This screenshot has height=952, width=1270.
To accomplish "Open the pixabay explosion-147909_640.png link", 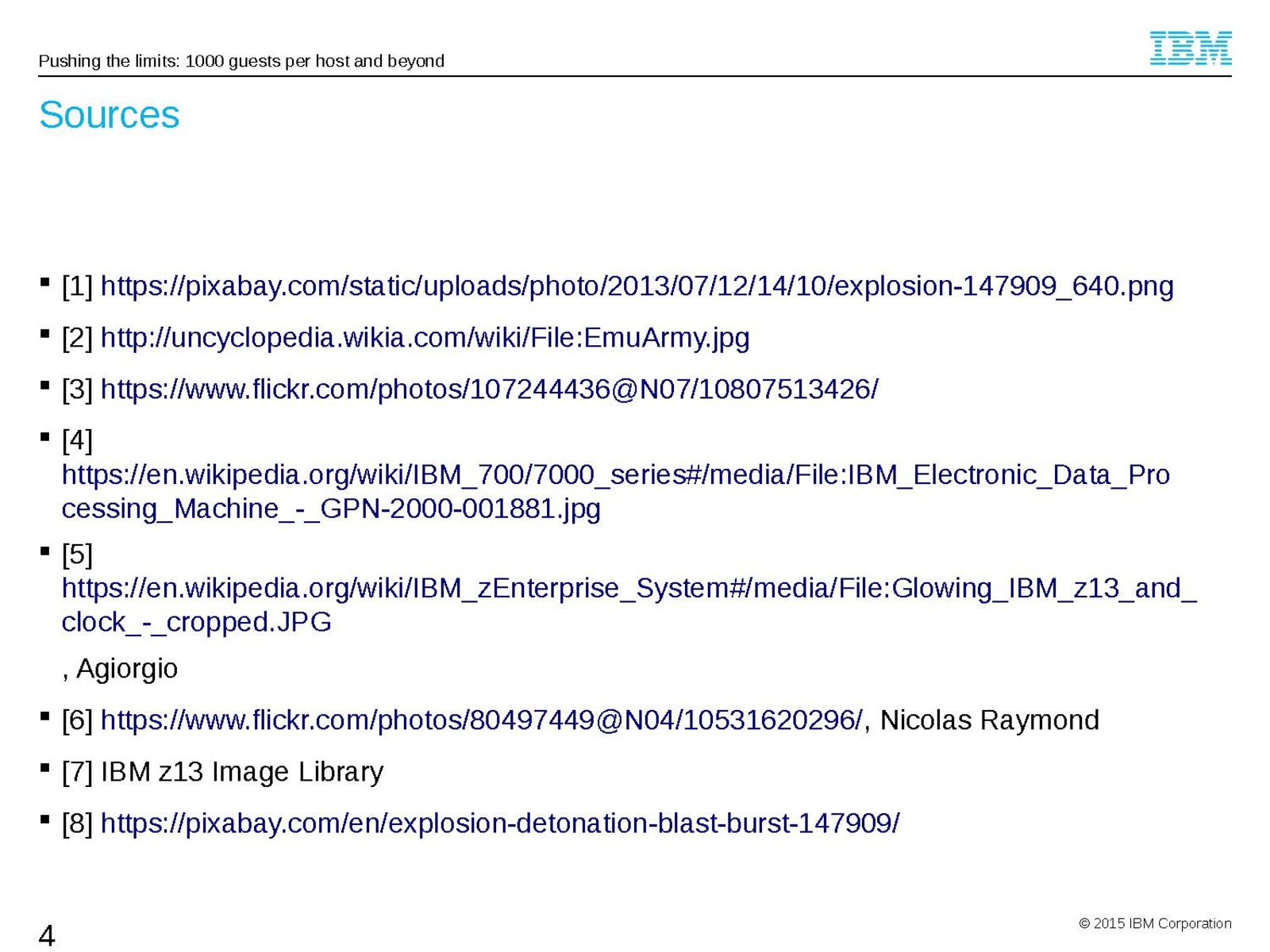I will coord(637,286).
